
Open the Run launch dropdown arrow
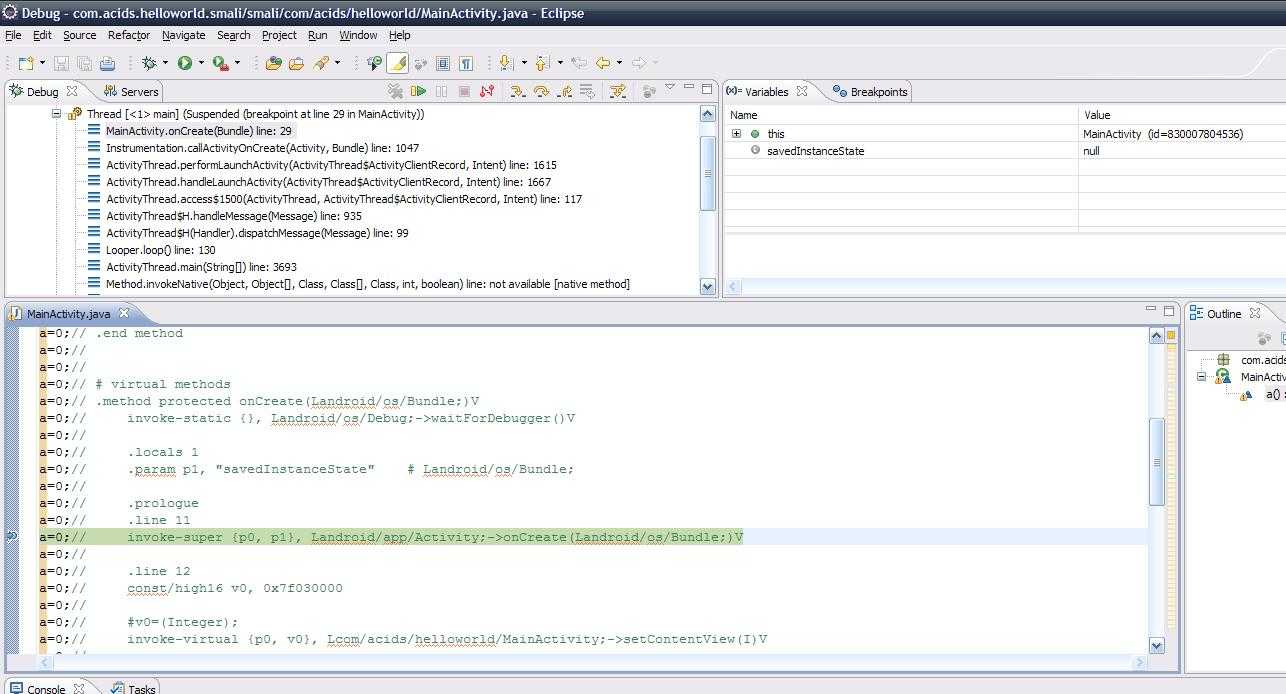tap(201, 63)
